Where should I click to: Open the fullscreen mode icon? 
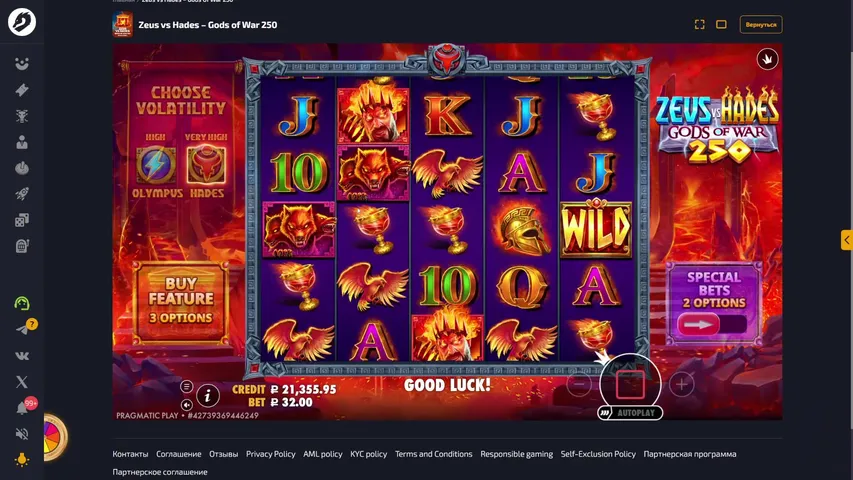(700, 24)
